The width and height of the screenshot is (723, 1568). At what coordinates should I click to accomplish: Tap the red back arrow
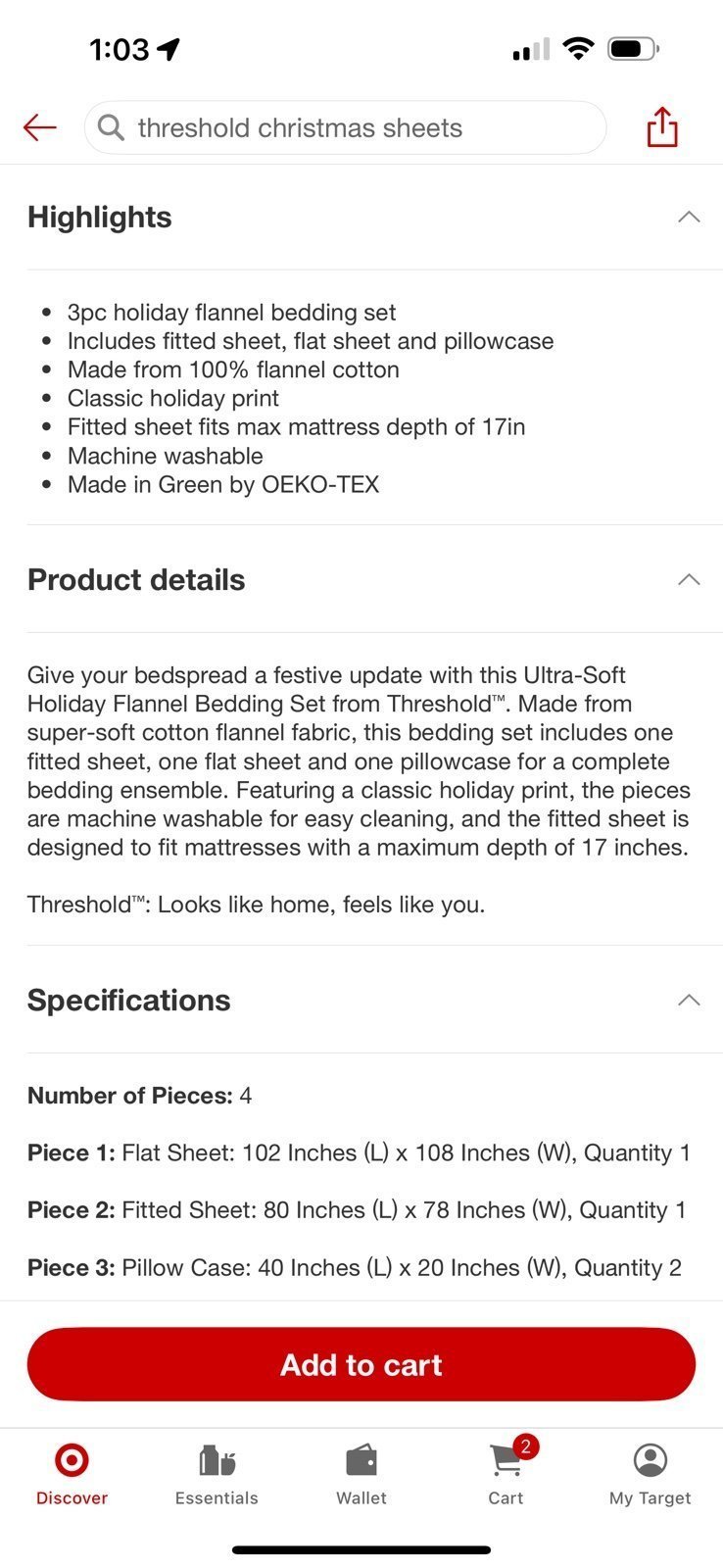40,127
